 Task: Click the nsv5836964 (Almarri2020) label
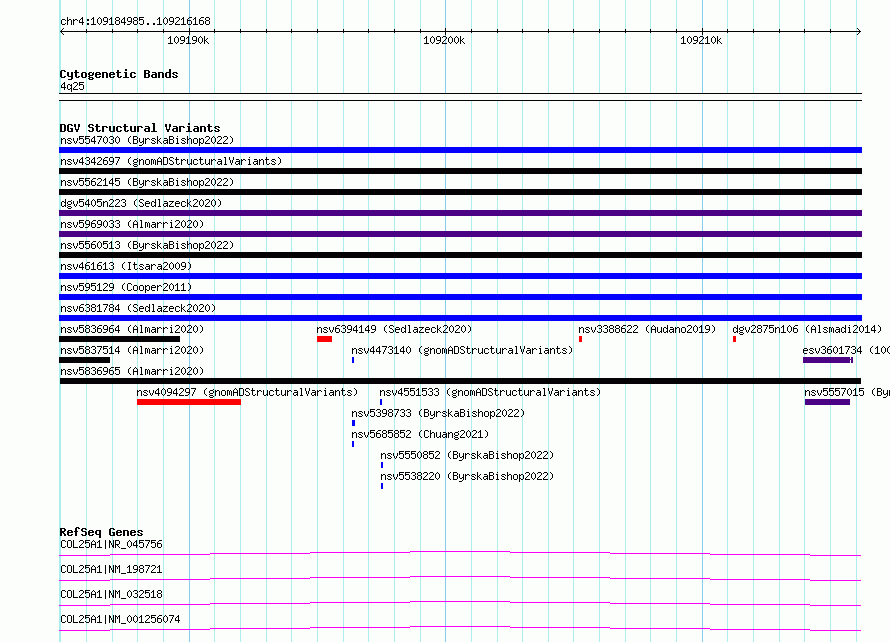pos(132,329)
